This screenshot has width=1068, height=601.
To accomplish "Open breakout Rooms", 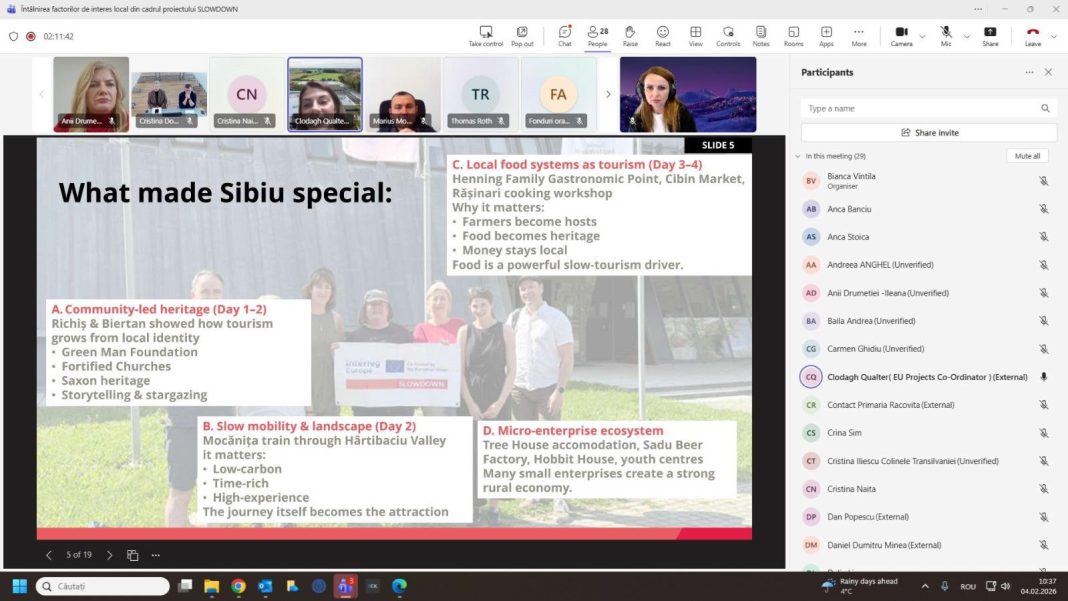I will tap(793, 36).
